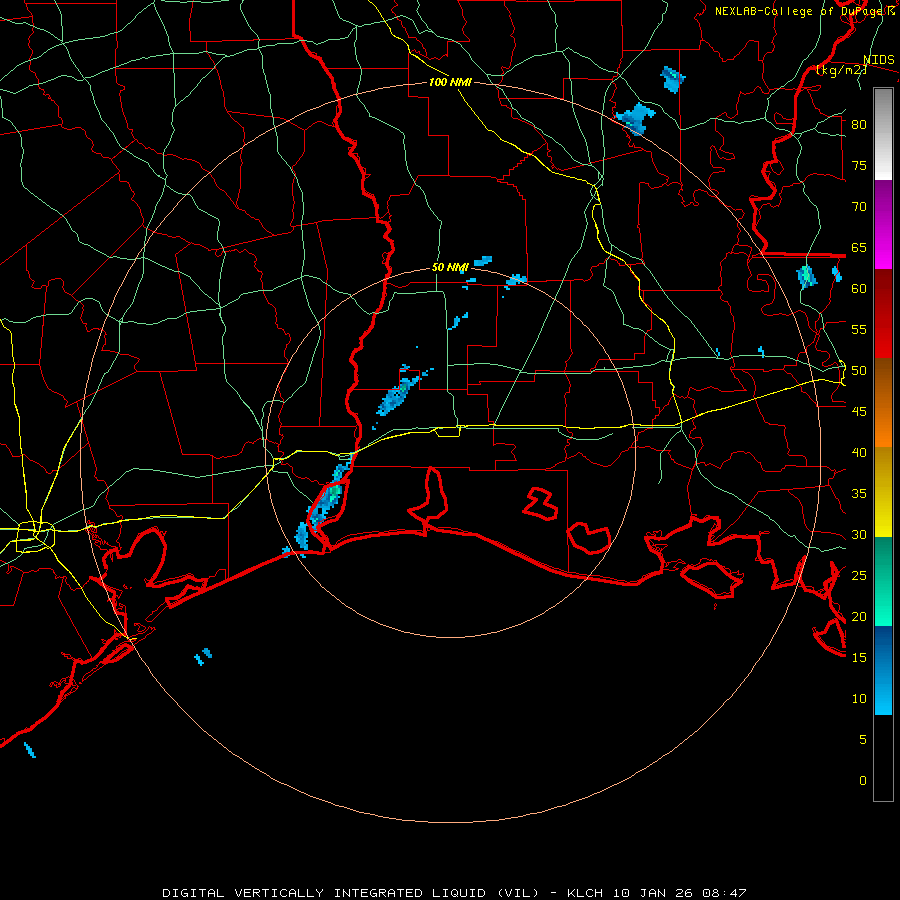Viewport: 900px width, 900px height.
Task: Pick the magenta-purple legend color band
Action: (883, 224)
